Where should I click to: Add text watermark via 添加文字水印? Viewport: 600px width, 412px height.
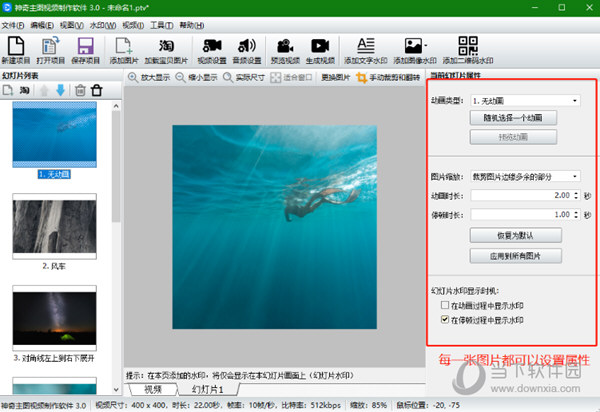[x=365, y=50]
